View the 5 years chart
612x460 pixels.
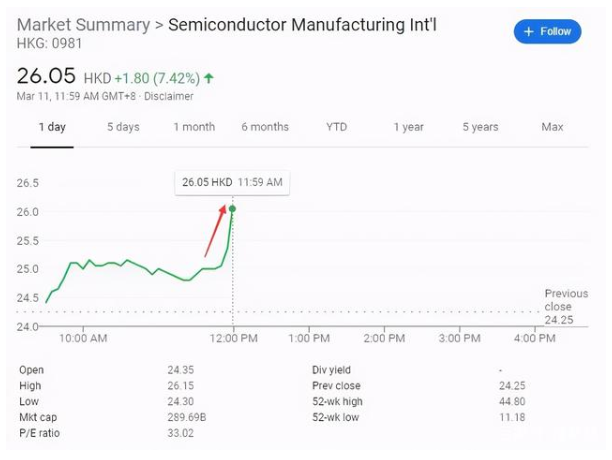[480, 127]
